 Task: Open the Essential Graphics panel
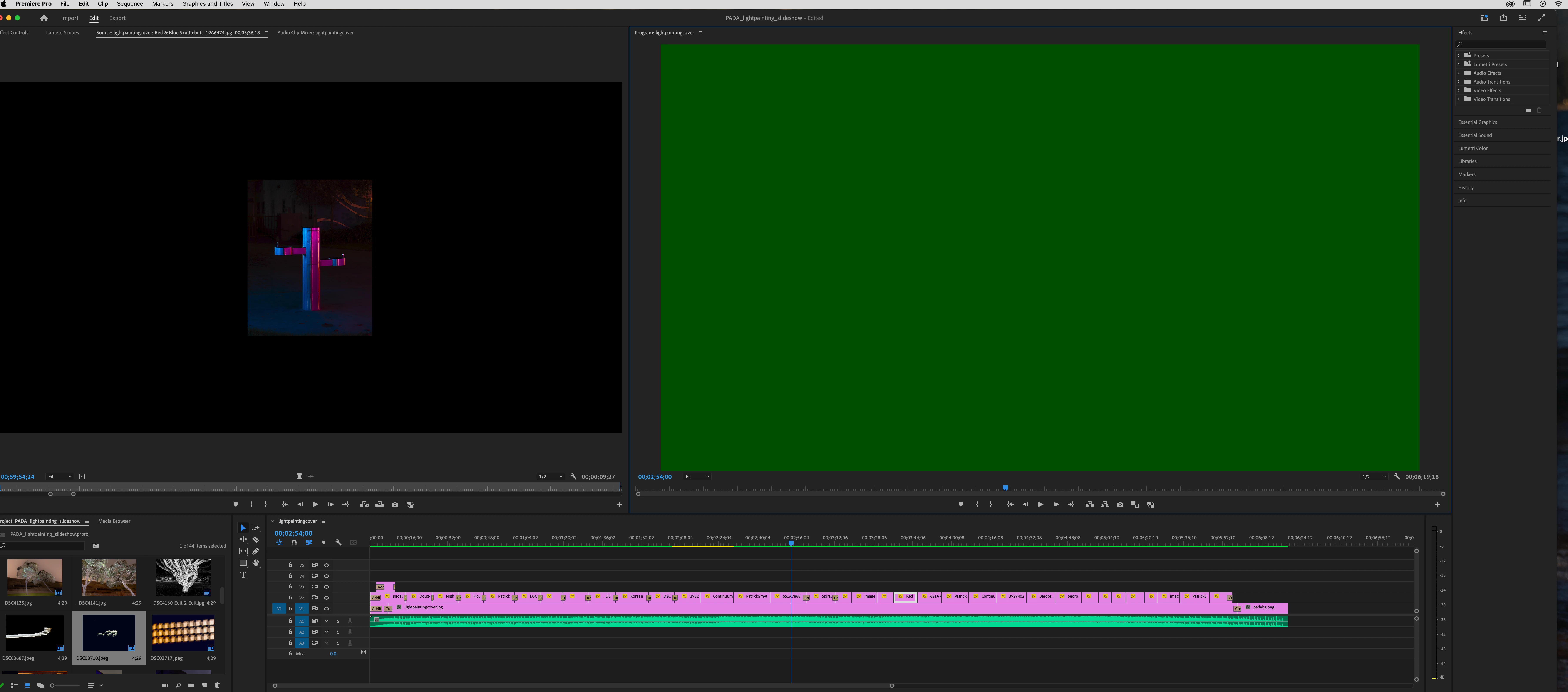[1477, 122]
